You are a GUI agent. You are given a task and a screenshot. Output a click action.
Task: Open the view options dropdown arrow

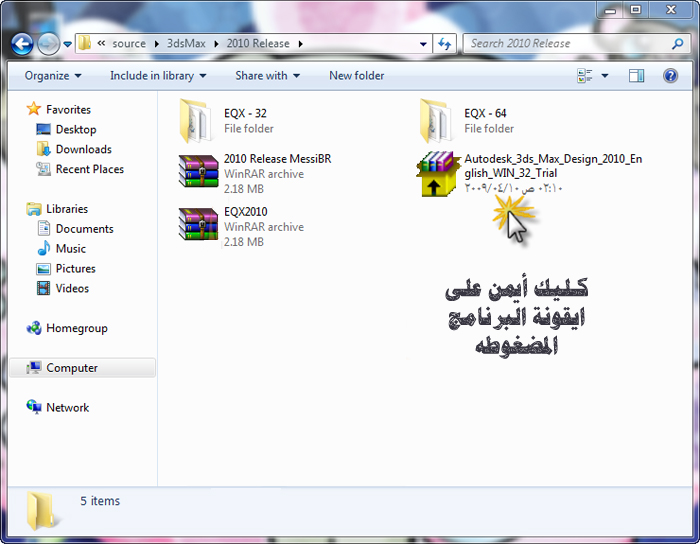click(x=605, y=75)
